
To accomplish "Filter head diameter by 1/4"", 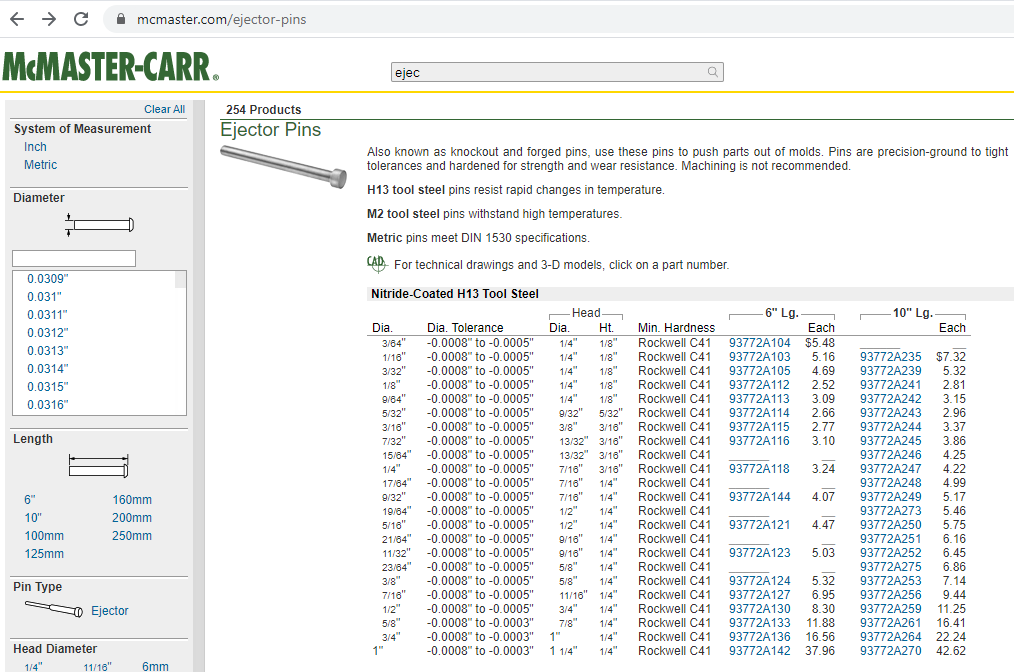I will 33,667.
